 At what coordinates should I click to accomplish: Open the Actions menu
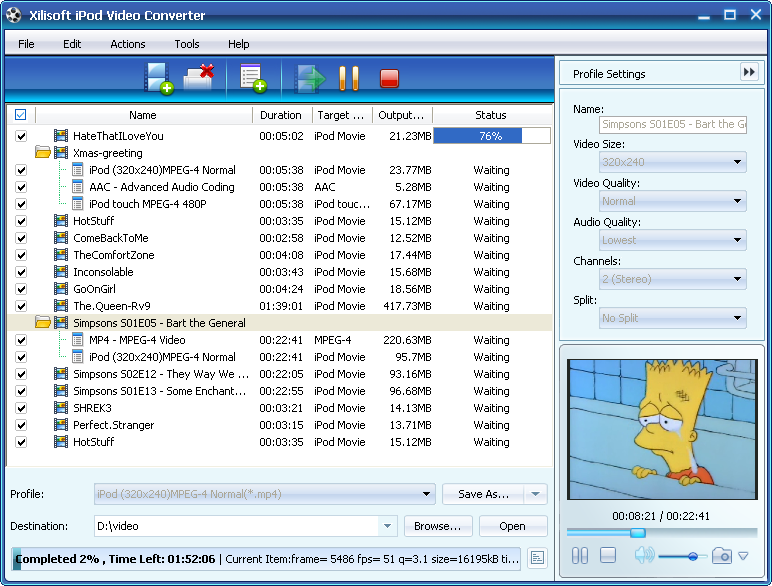(x=128, y=44)
